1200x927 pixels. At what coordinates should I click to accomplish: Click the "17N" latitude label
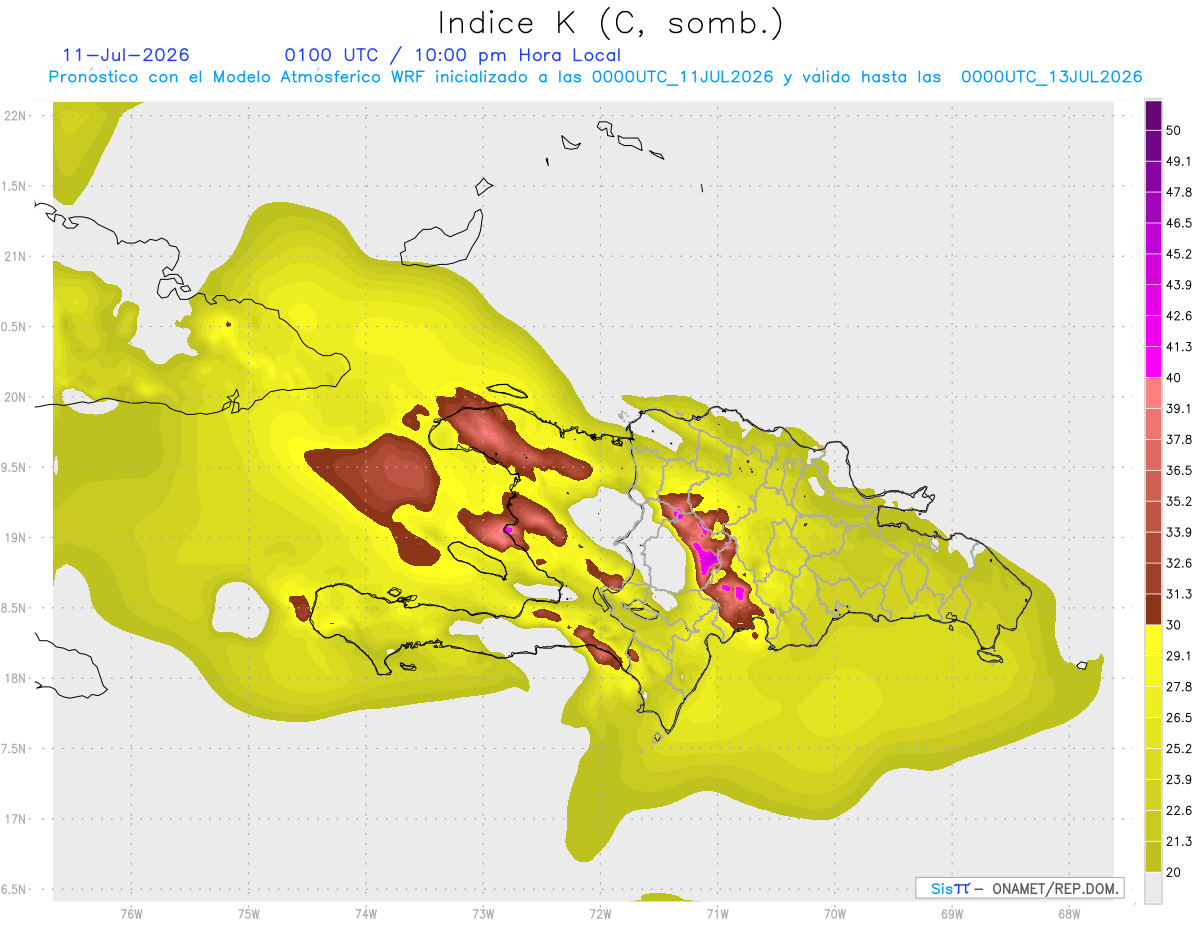(15, 819)
